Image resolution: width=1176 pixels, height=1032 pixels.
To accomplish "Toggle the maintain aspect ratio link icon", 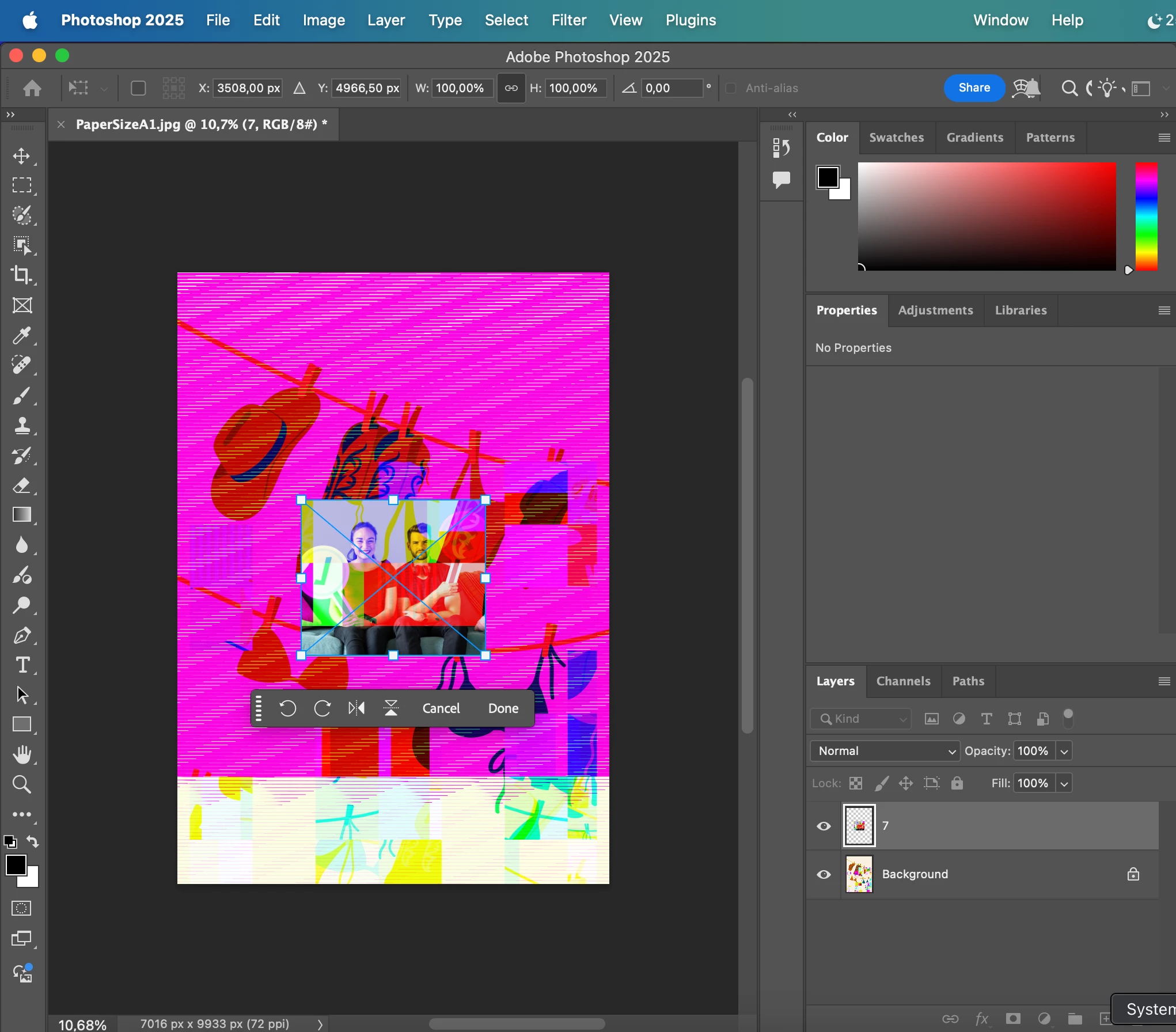I will point(511,88).
